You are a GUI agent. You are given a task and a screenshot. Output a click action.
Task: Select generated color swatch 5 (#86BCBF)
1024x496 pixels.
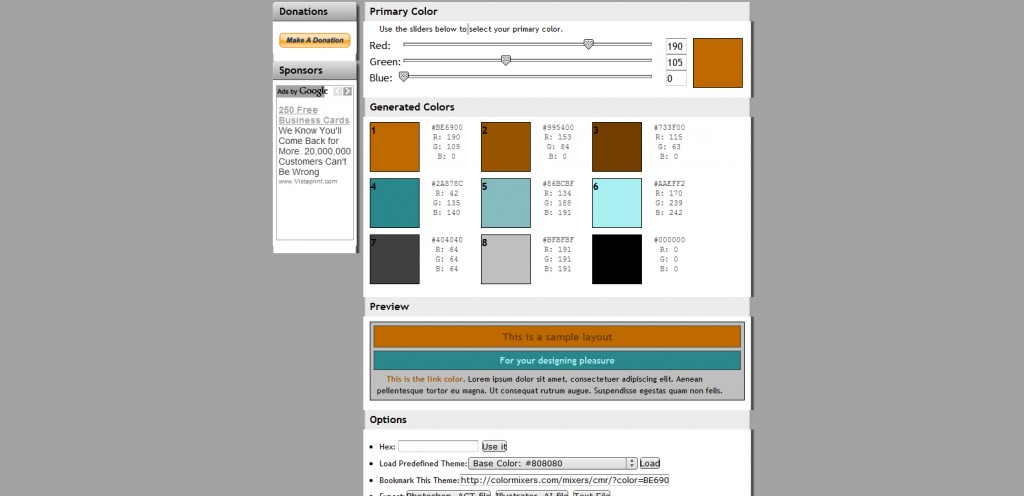(x=506, y=203)
